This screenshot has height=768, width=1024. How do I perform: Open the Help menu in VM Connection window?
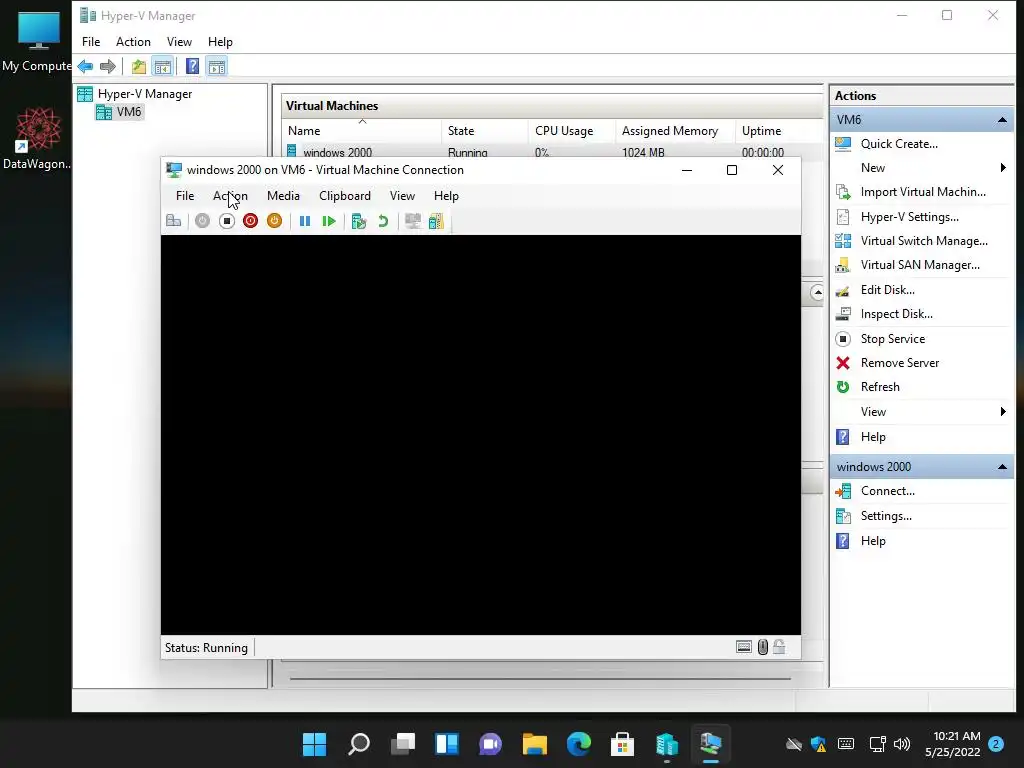446,196
